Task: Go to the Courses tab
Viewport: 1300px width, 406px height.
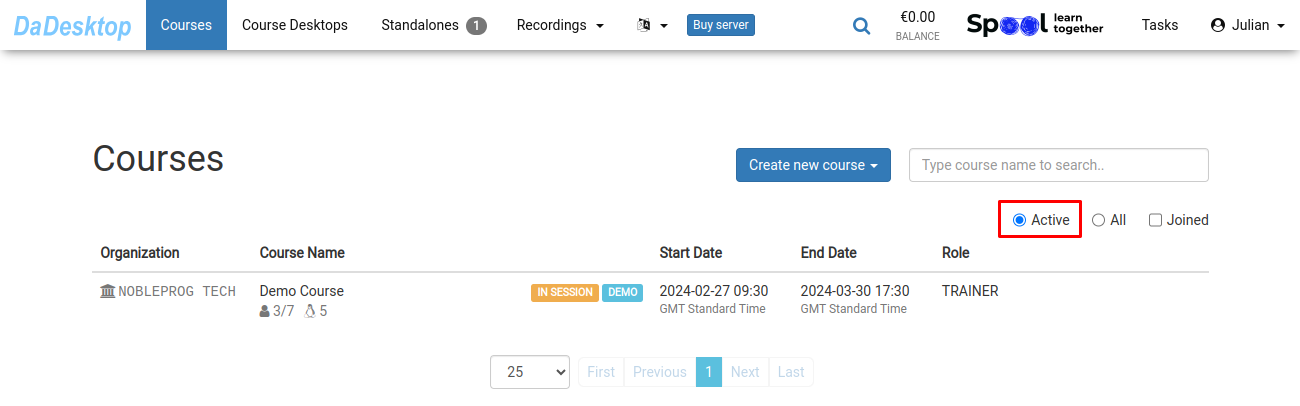Action: (186, 25)
